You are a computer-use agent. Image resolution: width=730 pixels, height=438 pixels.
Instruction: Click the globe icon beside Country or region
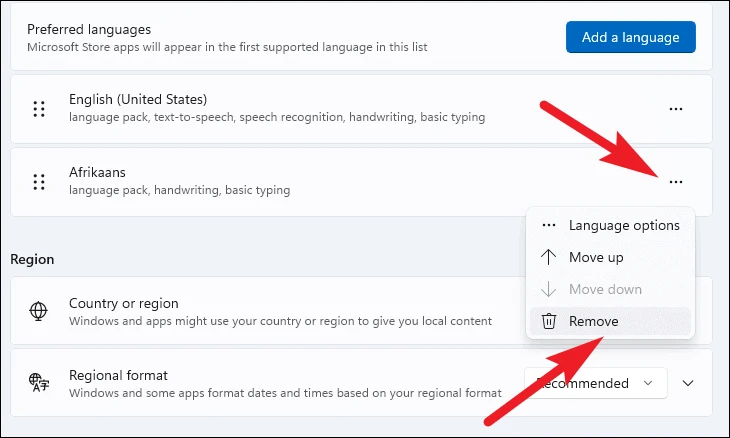click(38, 311)
